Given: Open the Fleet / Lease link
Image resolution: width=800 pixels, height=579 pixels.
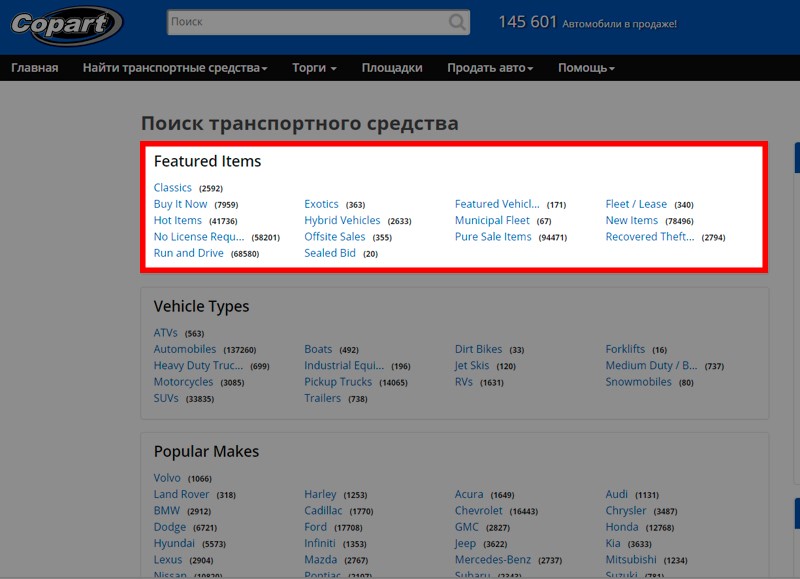Looking at the screenshot, I should pos(636,204).
